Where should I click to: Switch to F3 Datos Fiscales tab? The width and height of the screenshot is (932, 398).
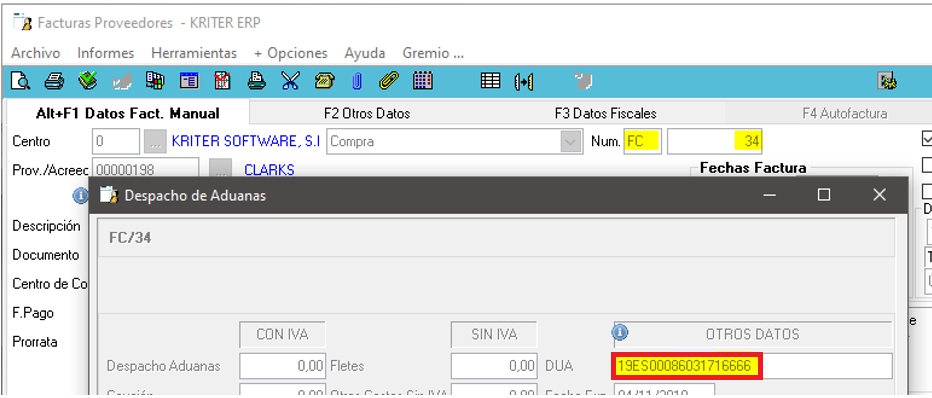pyautogui.click(x=606, y=113)
